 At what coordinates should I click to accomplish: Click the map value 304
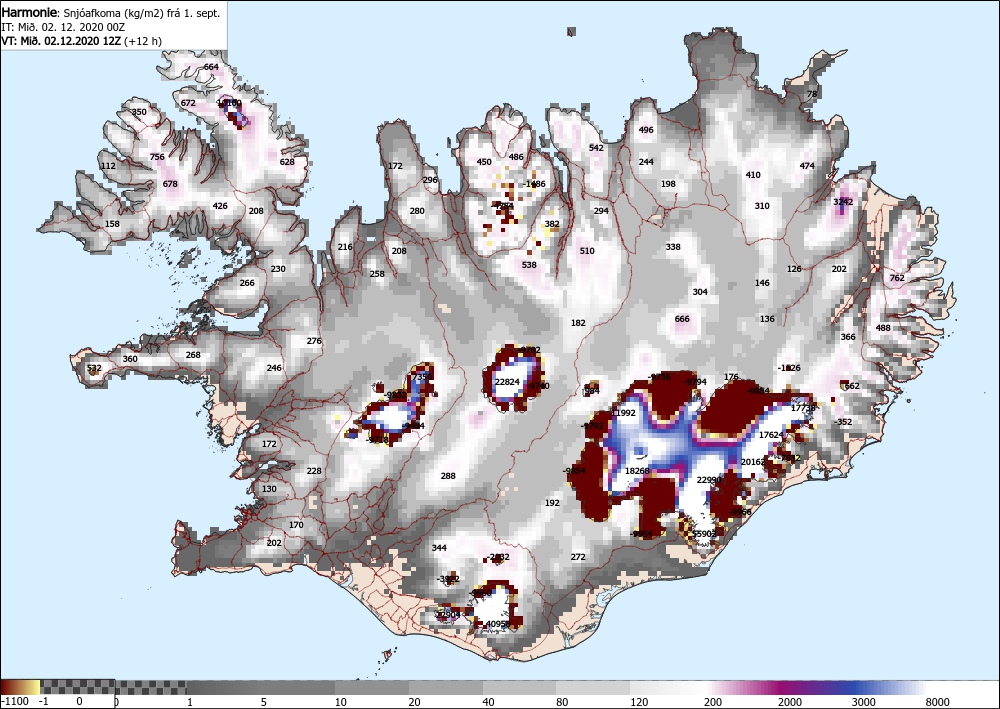(x=700, y=292)
